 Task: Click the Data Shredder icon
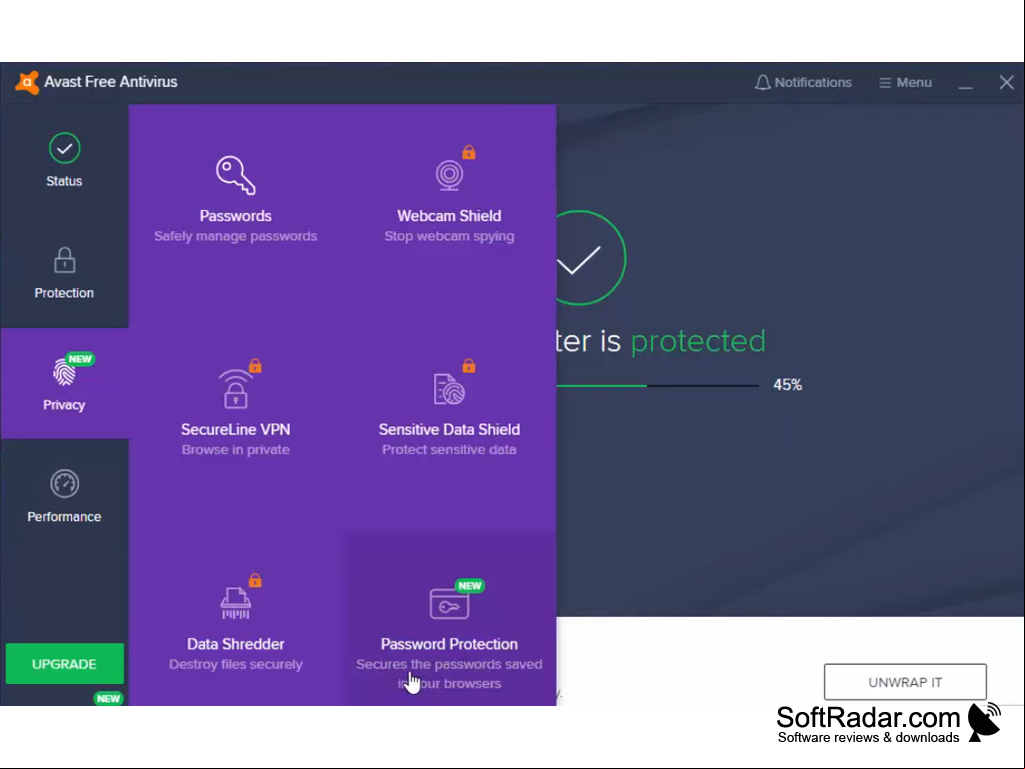point(235,603)
